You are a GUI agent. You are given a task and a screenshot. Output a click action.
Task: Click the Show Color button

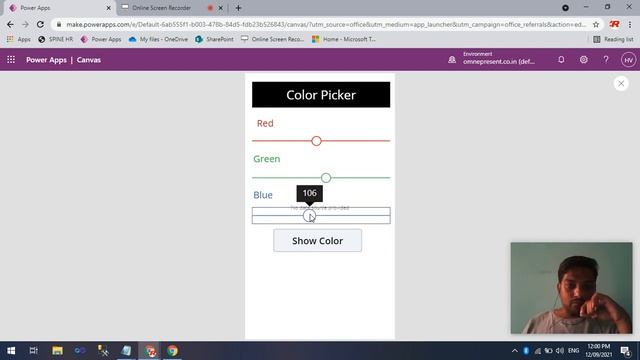click(x=317, y=240)
